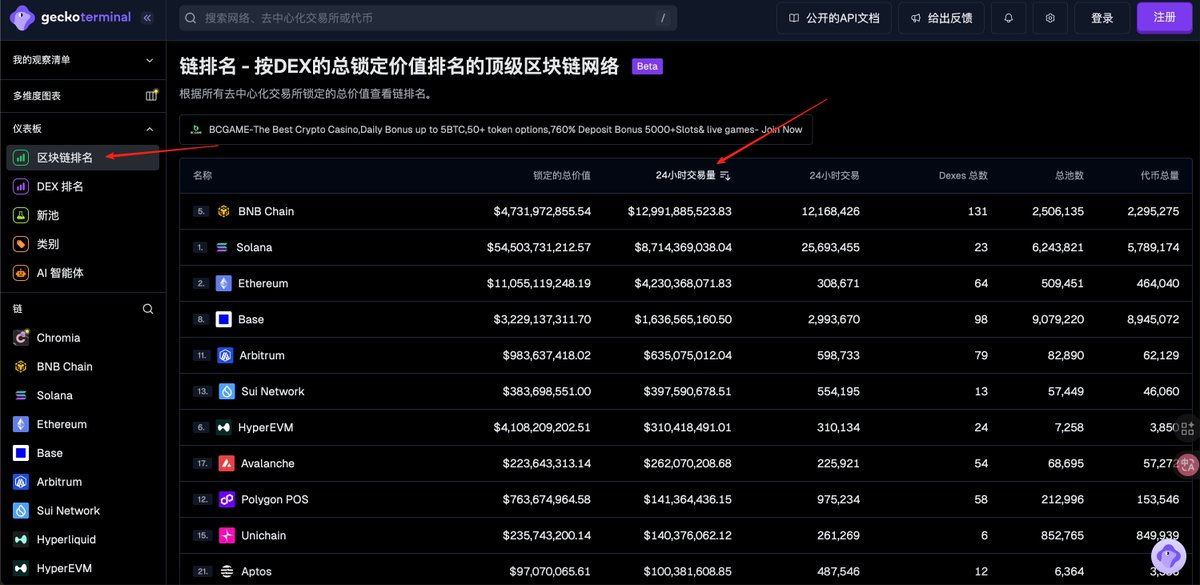Click the Arbitrum icon in the table row
This screenshot has width=1200, height=585.
point(225,355)
